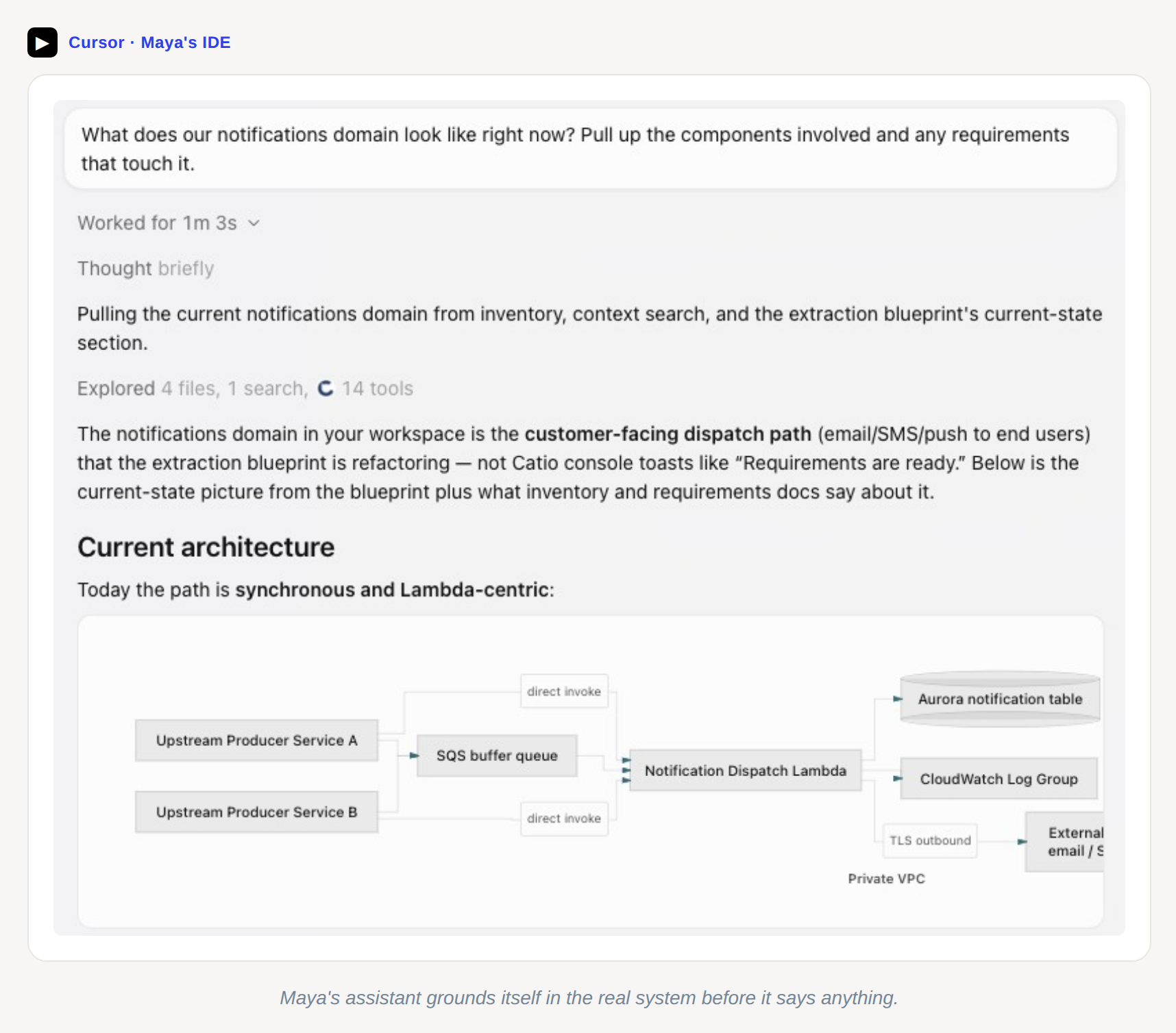1176x1033 pixels.
Task: Click the upper direct invoke edge label
Action: (x=564, y=691)
